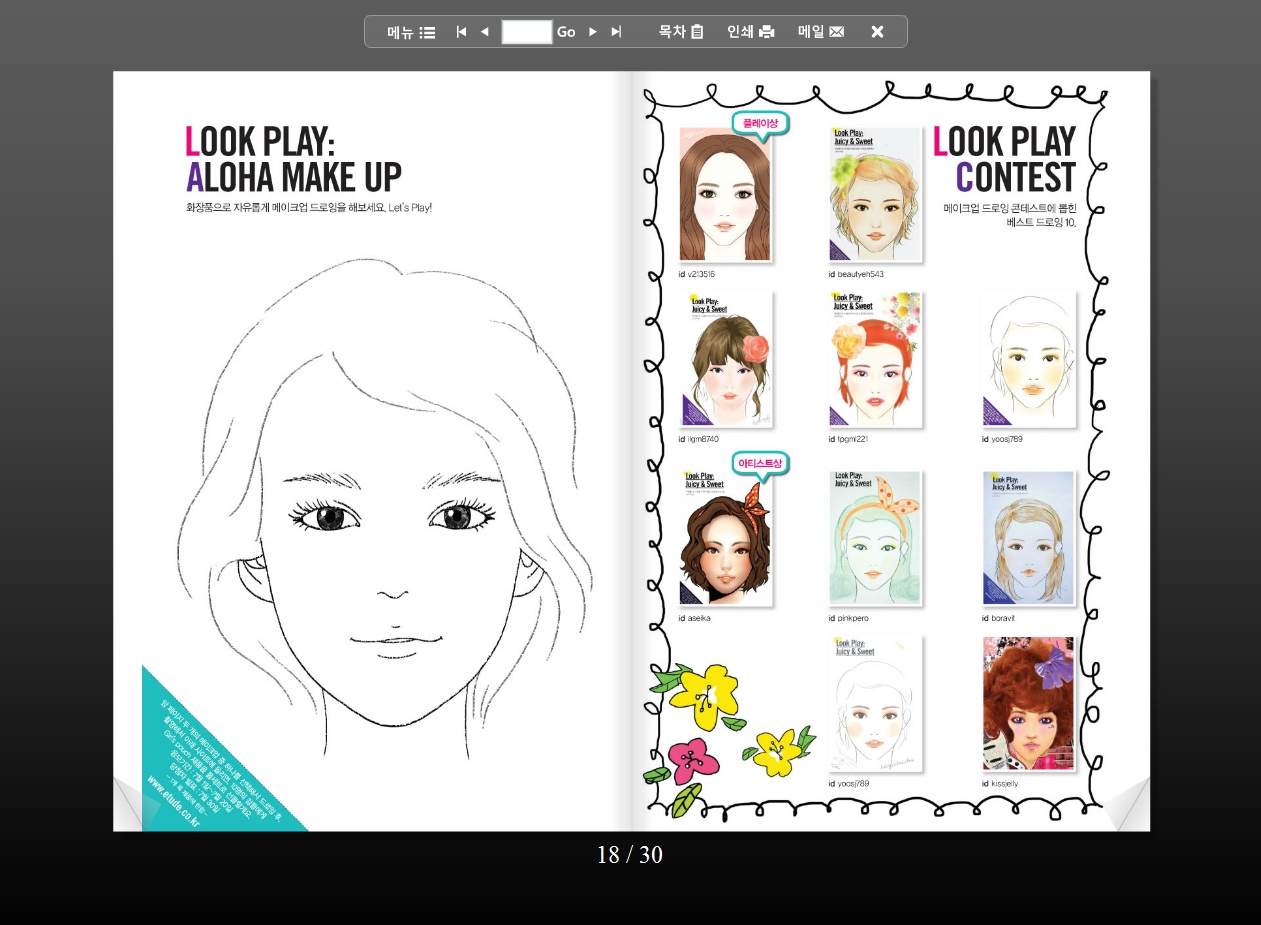
Task: Go to the previous page arrow
Action: point(485,32)
